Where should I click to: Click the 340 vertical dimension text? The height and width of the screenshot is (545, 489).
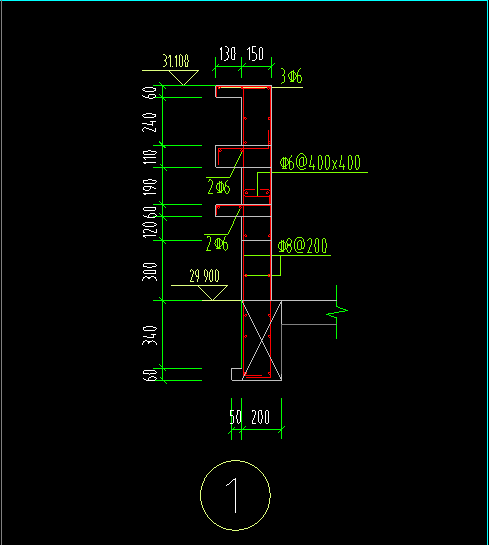click(149, 335)
